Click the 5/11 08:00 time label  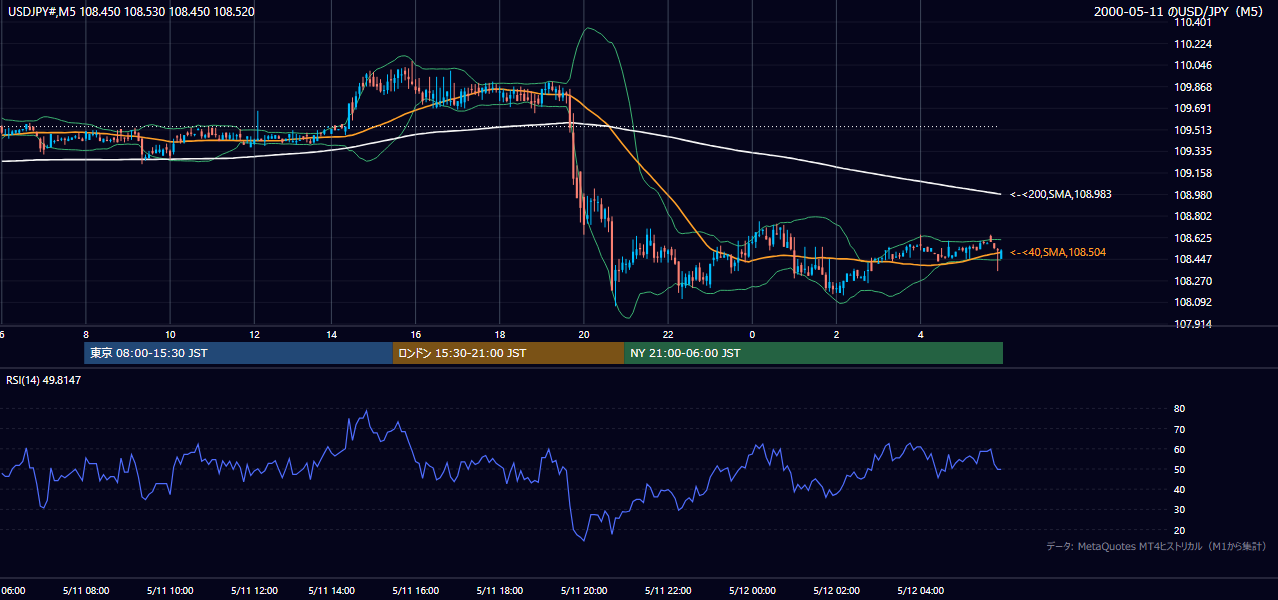point(86,591)
